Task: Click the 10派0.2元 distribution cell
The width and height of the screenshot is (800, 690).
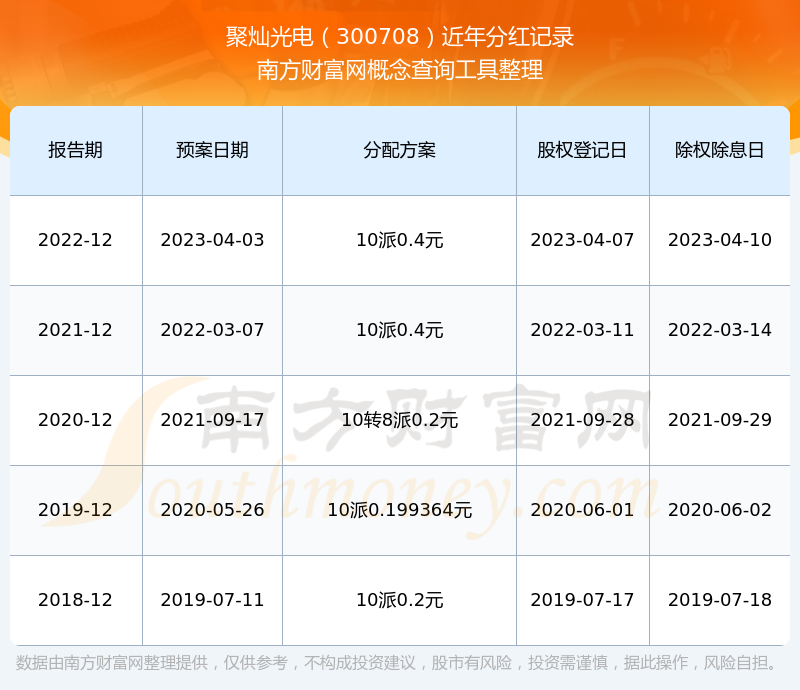Action: pyautogui.click(x=399, y=600)
